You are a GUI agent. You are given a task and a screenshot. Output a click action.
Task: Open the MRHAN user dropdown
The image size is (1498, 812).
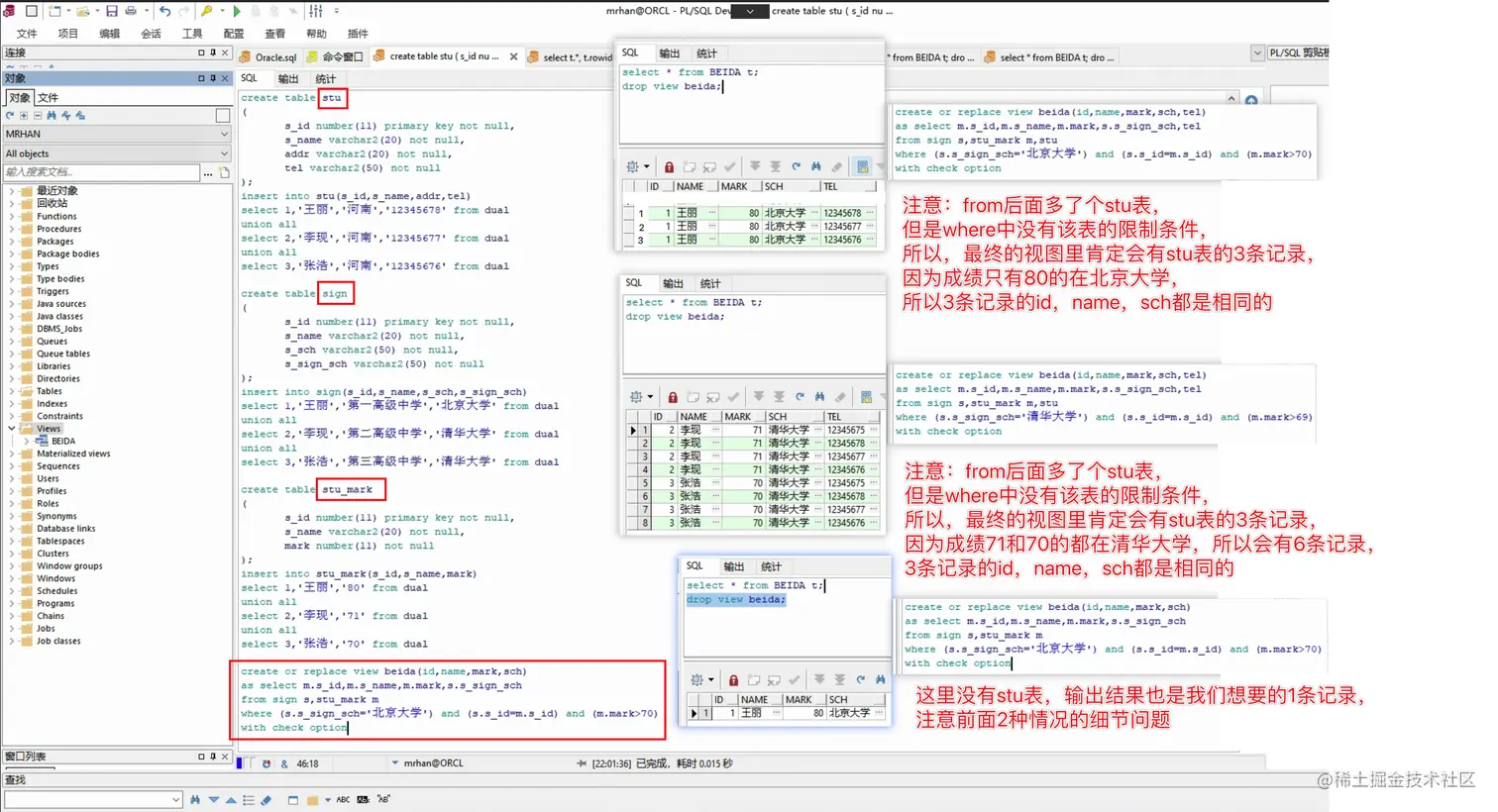[224, 134]
